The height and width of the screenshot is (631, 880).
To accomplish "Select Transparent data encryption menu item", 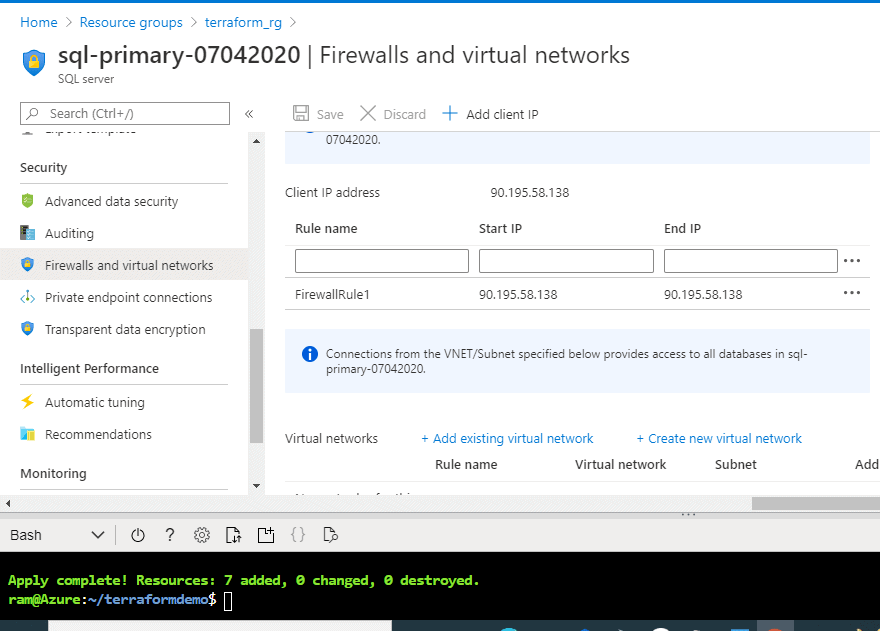I will click(125, 329).
